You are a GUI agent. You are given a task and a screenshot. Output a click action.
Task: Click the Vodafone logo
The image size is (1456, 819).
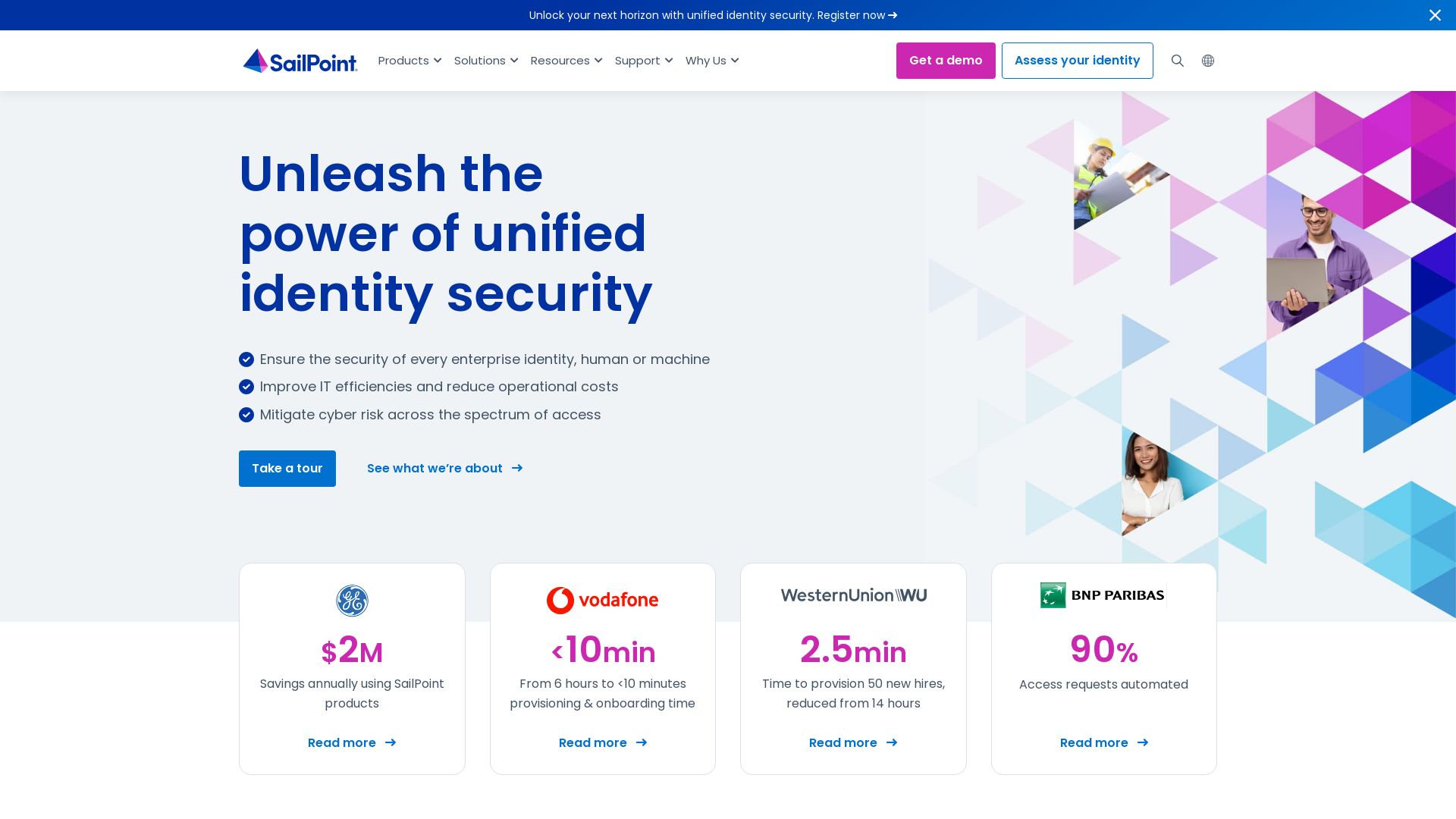coord(602,600)
